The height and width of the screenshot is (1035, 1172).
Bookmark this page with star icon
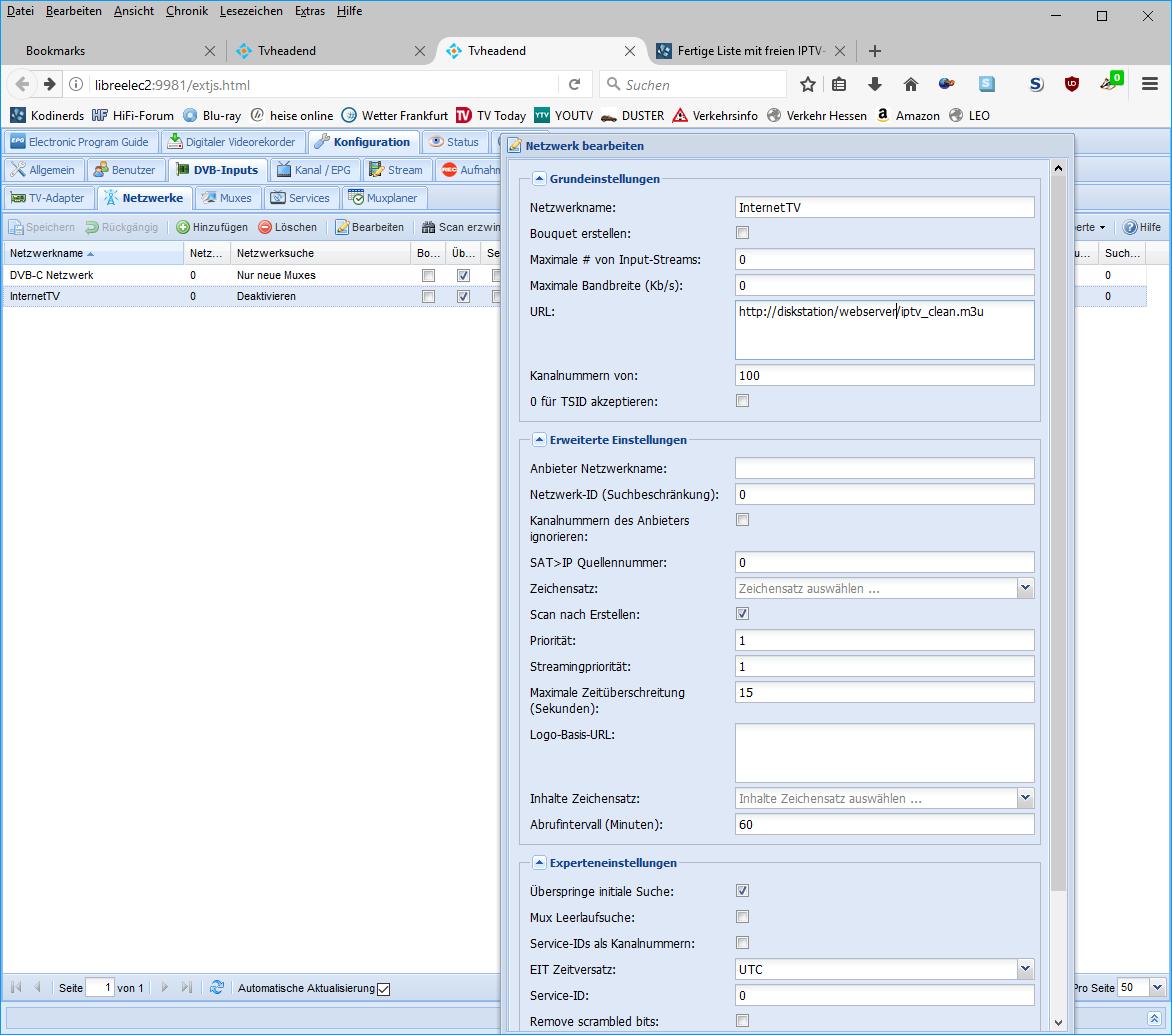(x=807, y=84)
